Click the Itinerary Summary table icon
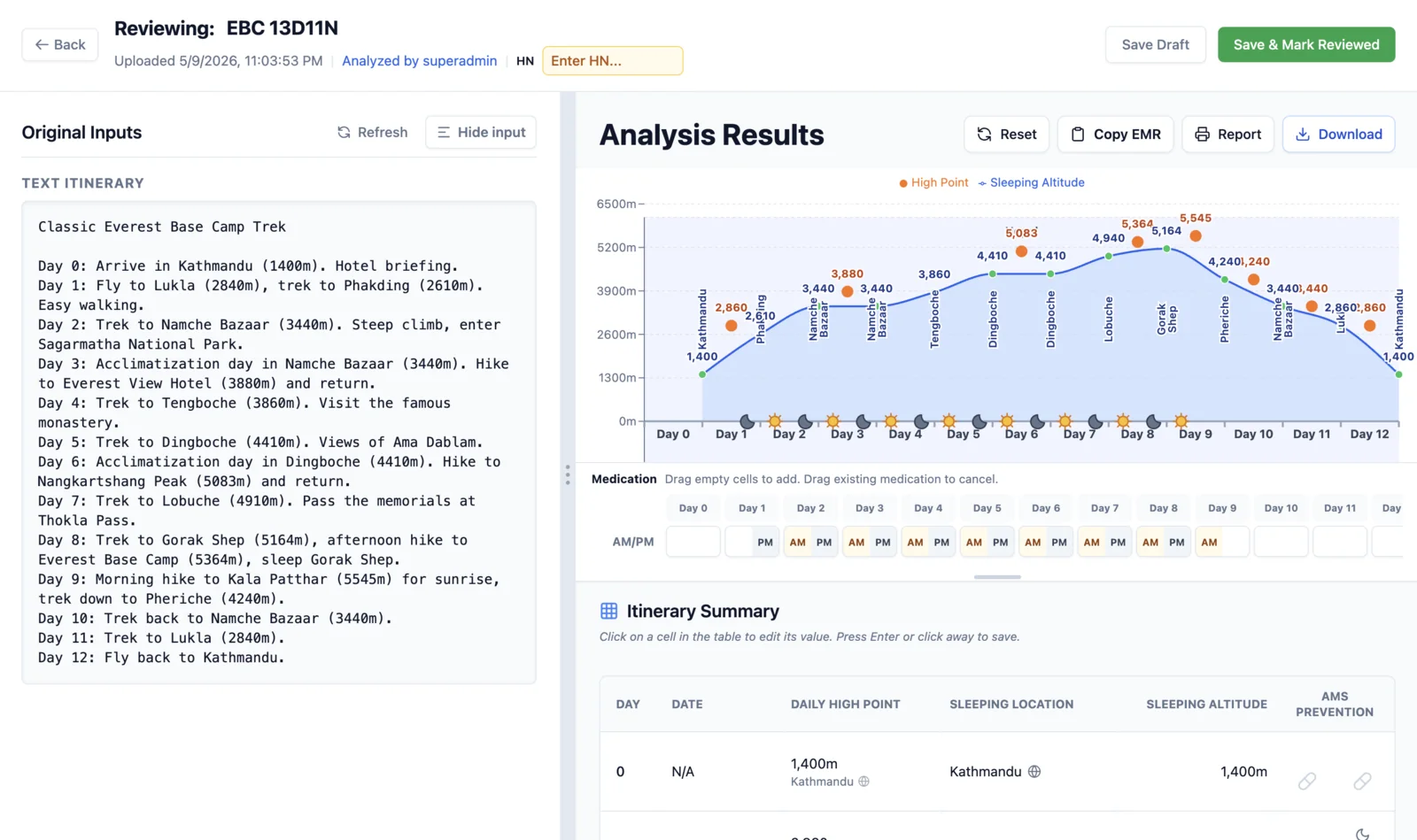The width and height of the screenshot is (1417, 840). point(608,611)
